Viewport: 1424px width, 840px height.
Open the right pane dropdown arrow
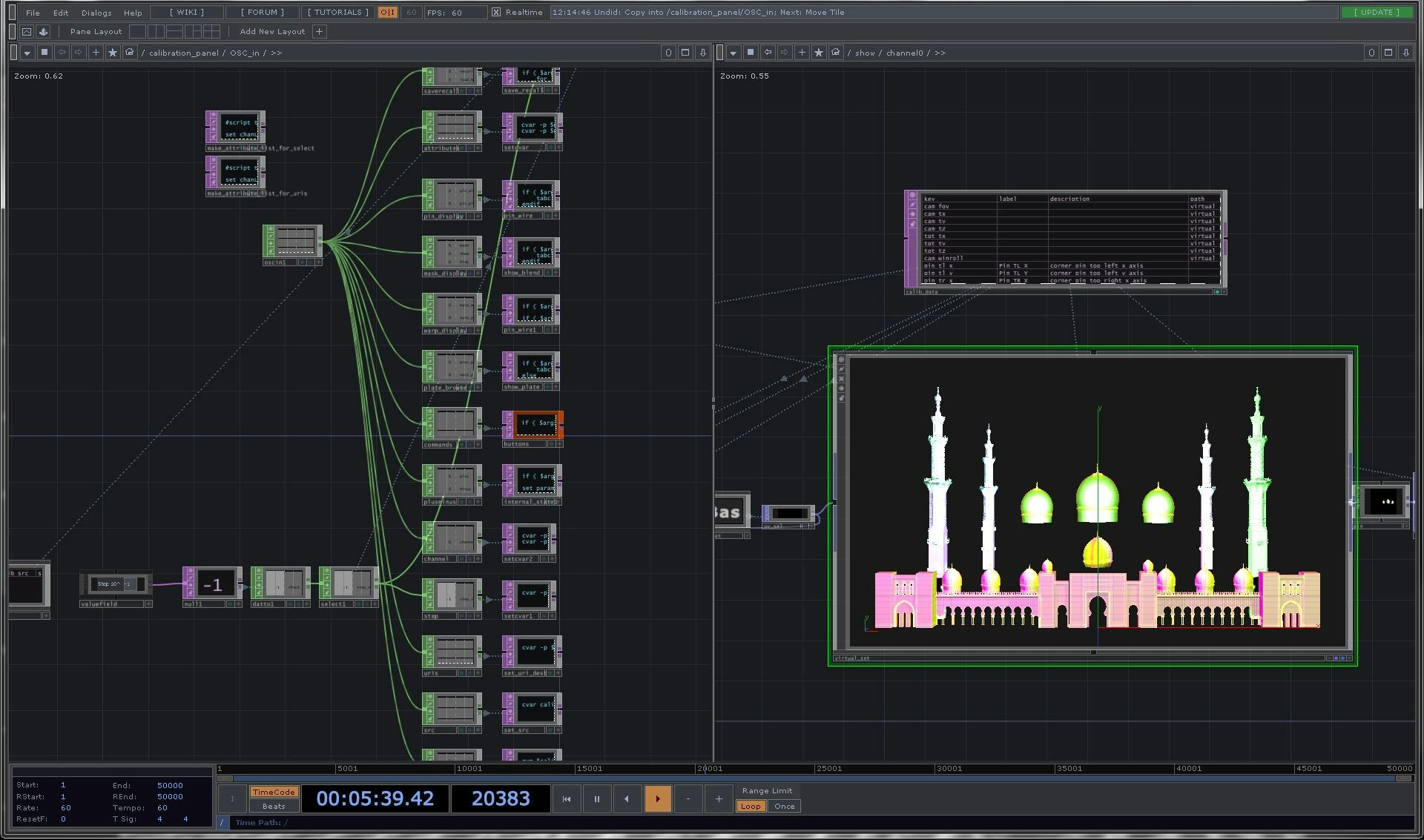(733, 53)
